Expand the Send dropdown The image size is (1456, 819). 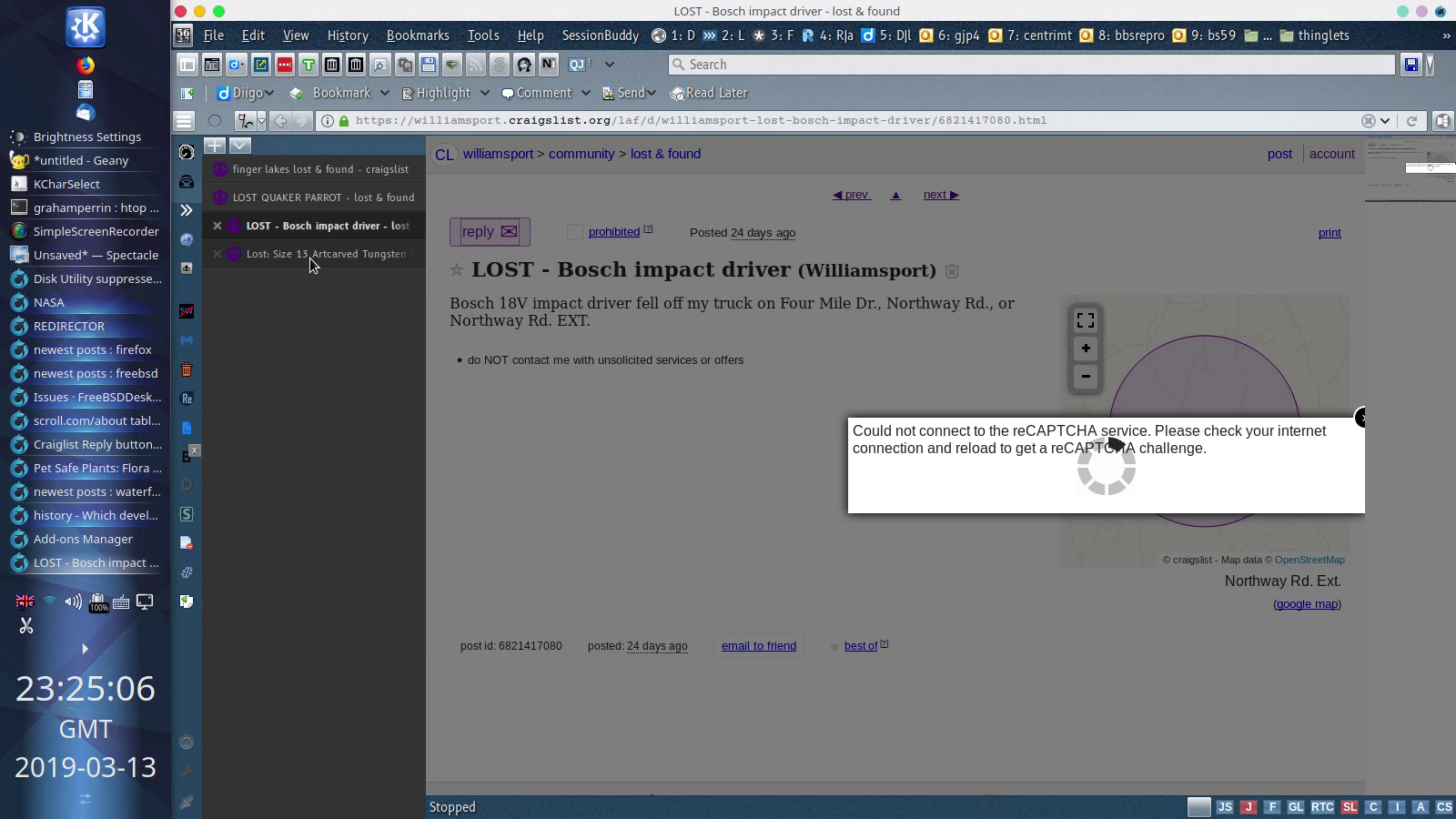pyautogui.click(x=652, y=93)
